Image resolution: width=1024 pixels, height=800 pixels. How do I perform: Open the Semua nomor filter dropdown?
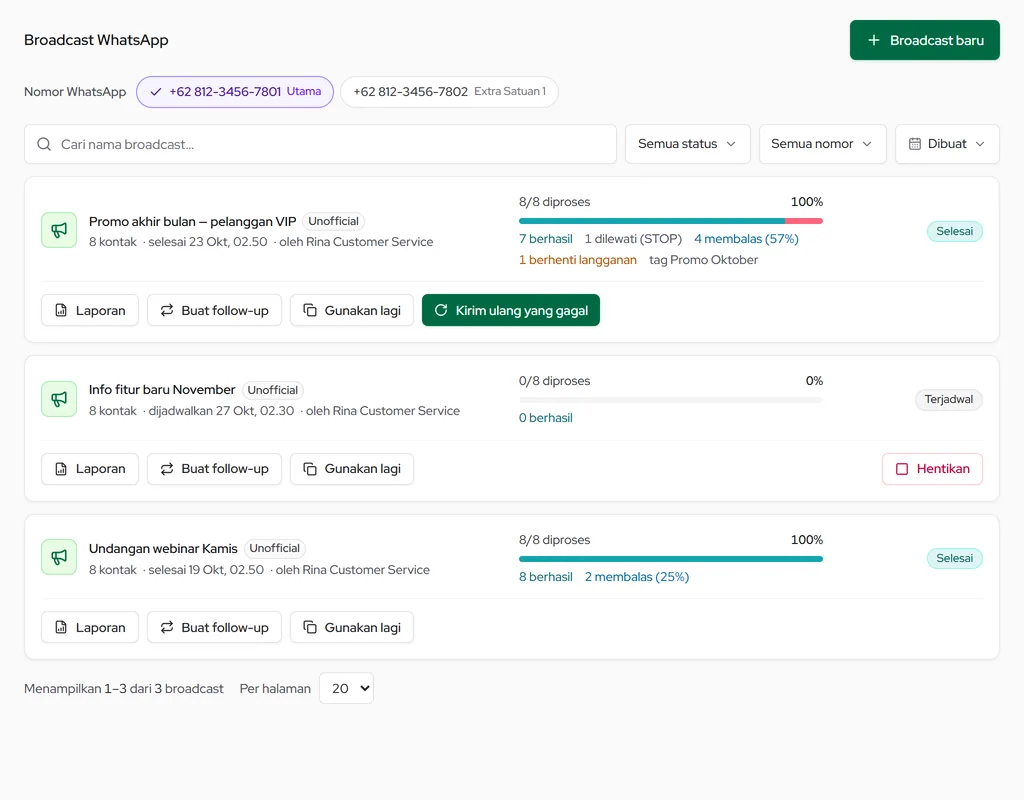822,144
